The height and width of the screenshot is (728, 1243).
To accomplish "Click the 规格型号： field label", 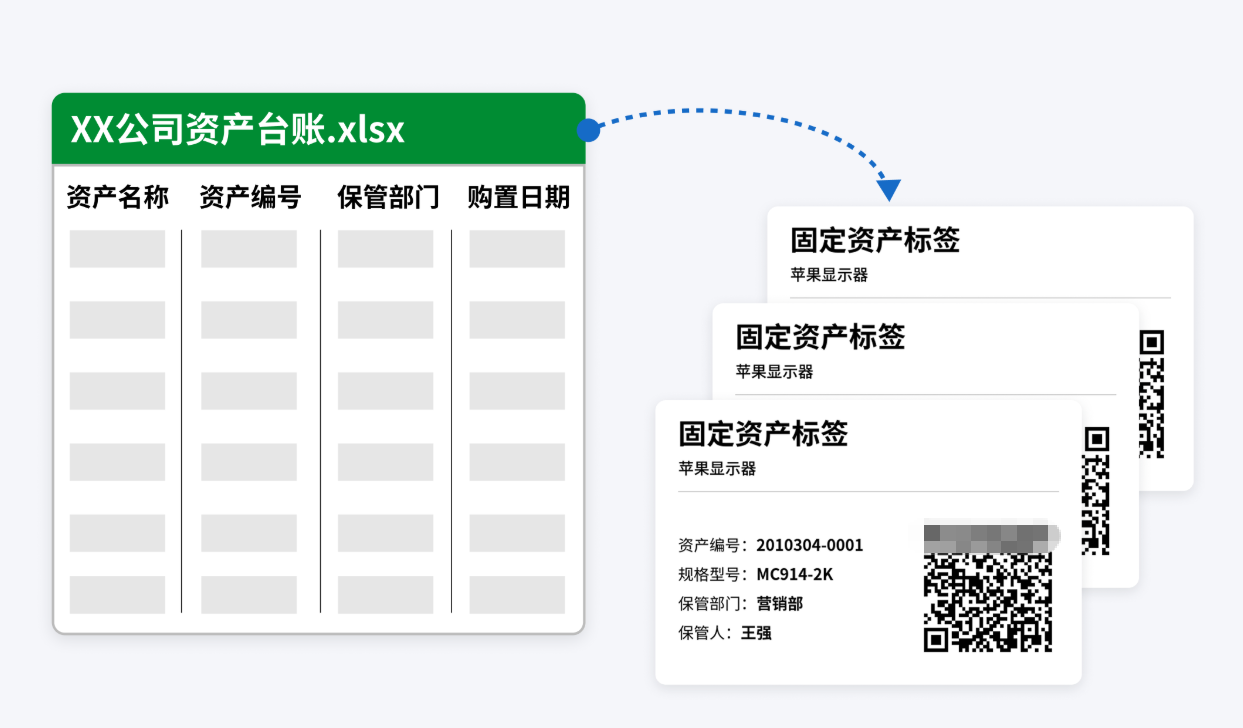I will tap(713, 574).
